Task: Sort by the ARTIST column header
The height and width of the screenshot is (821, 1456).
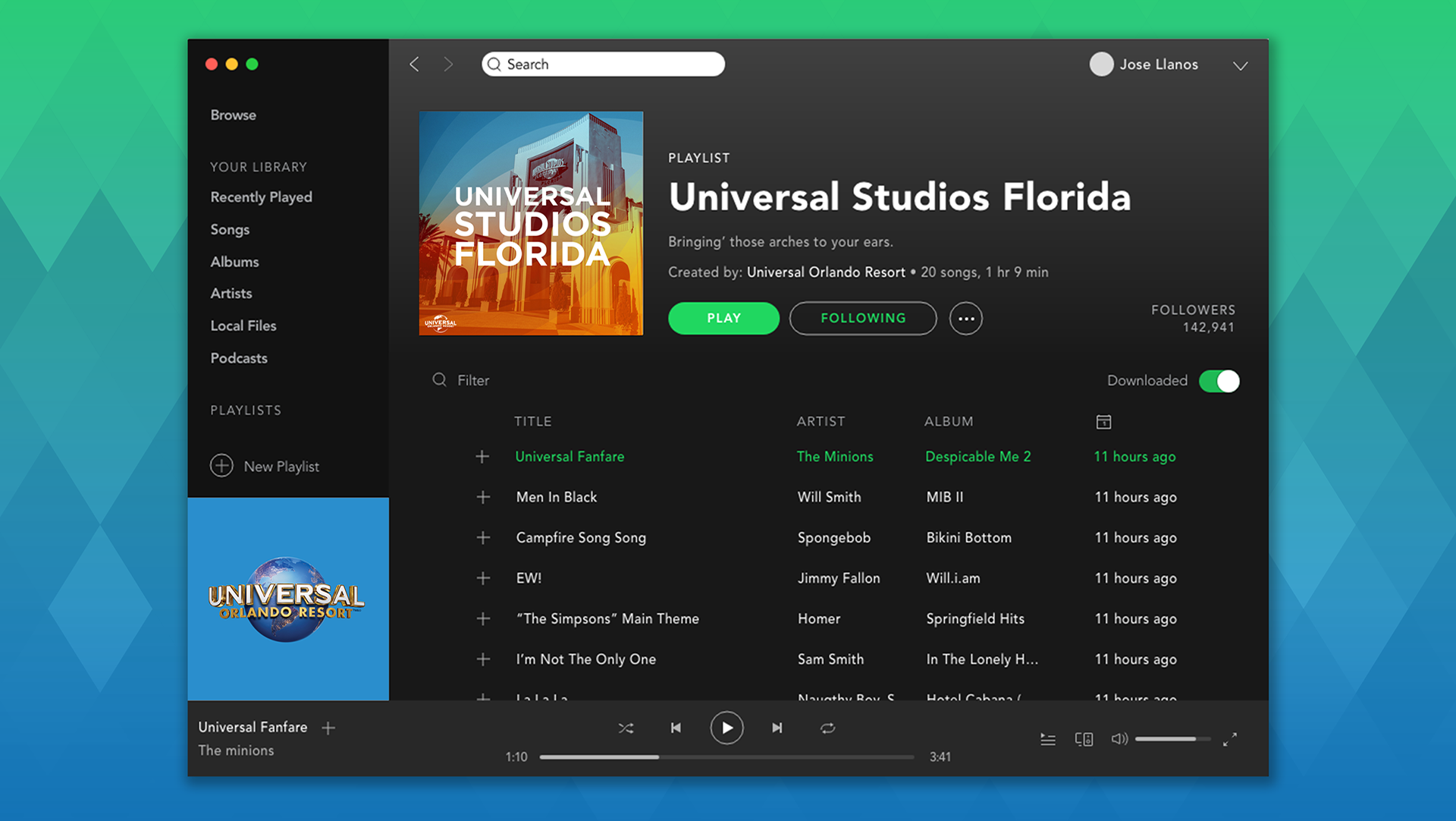Action: [821, 421]
